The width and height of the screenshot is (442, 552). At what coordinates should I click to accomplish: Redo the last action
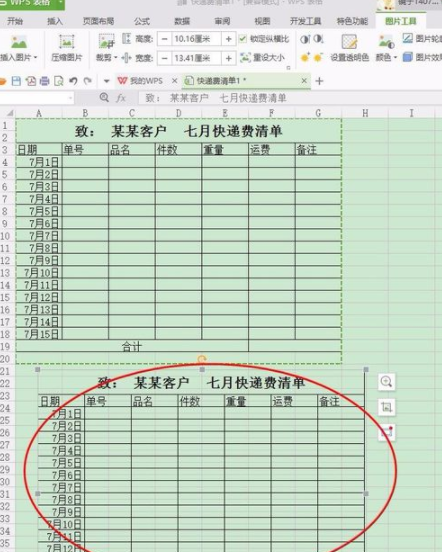coord(87,81)
